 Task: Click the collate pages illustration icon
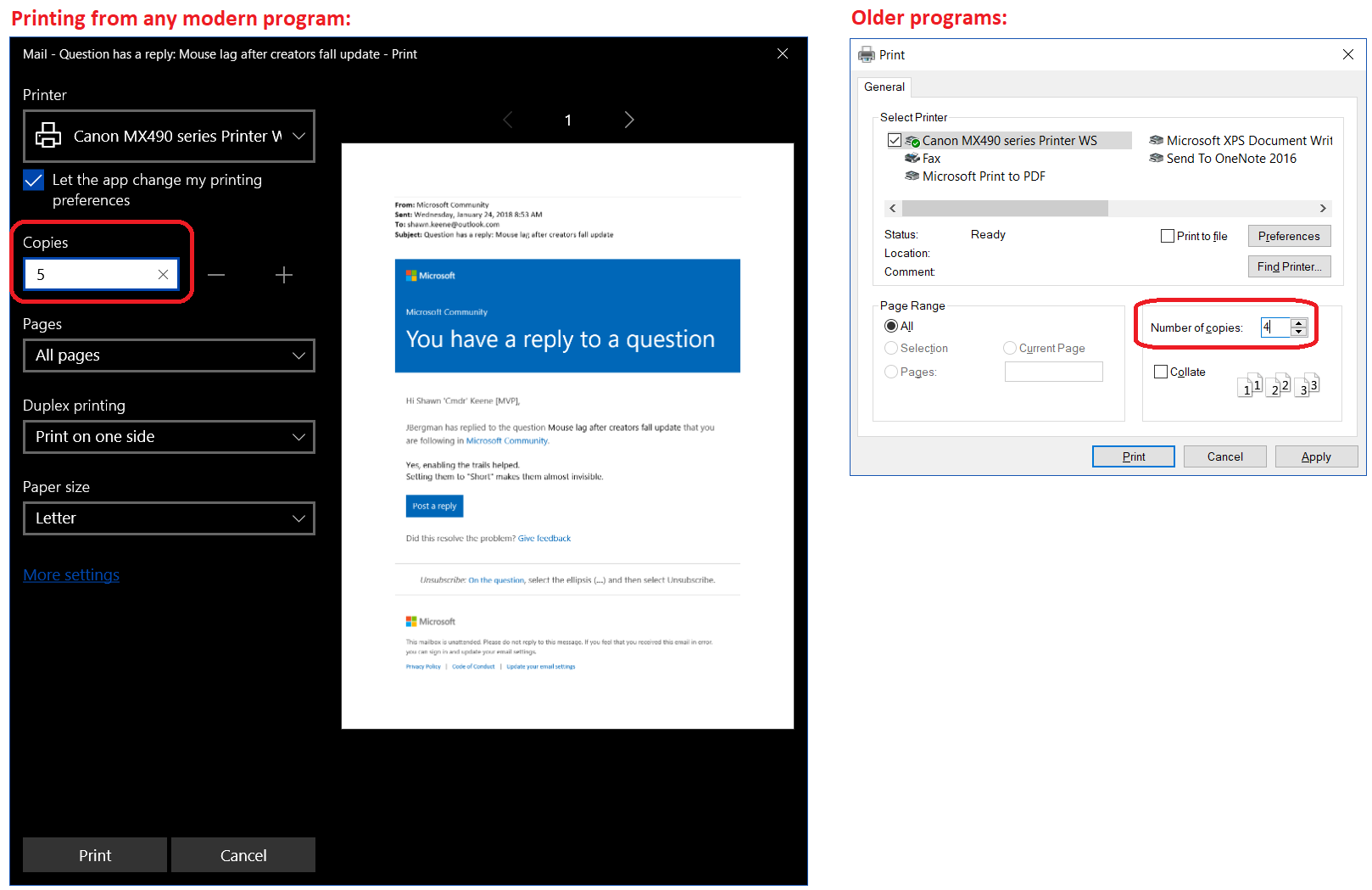[x=1278, y=385]
